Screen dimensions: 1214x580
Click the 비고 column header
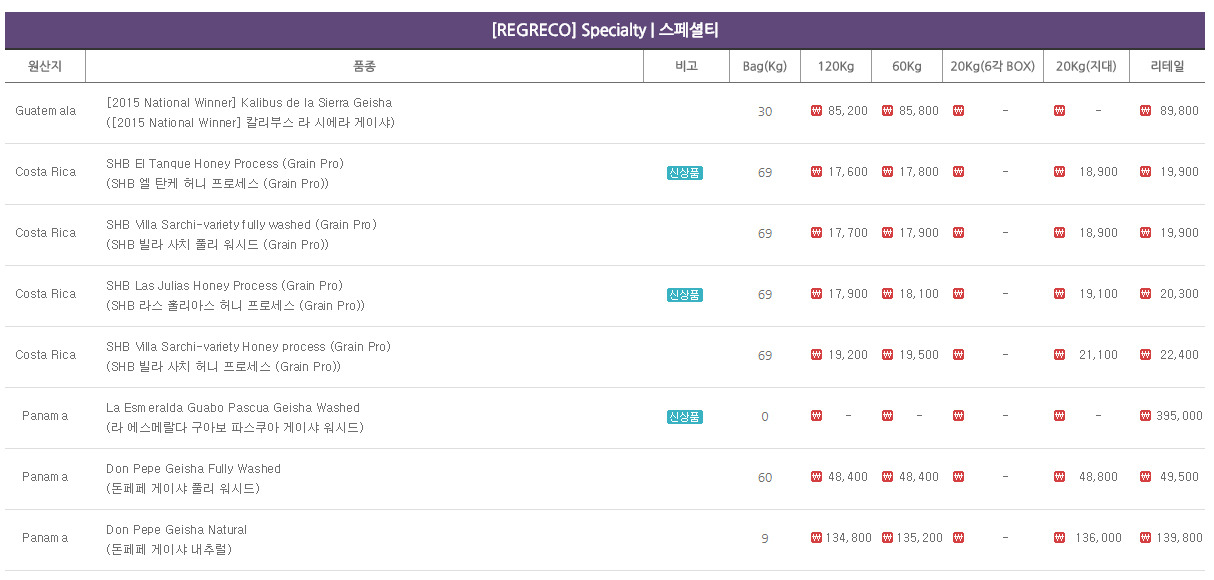point(686,66)
